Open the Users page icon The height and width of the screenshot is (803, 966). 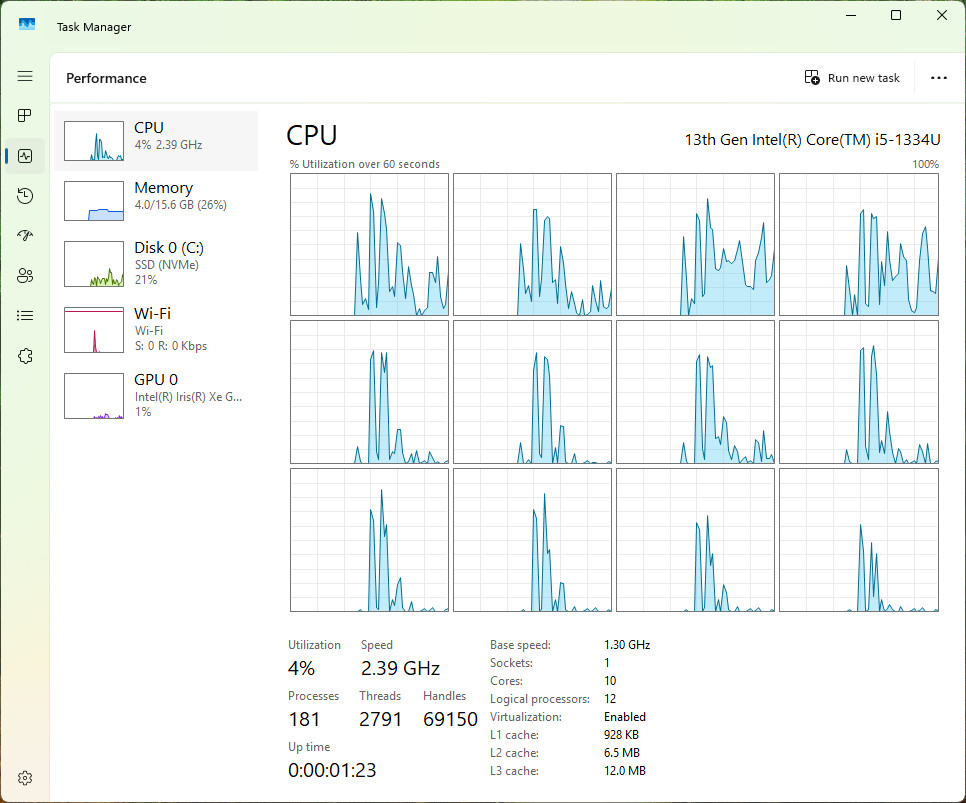click(x=25, y=275)
